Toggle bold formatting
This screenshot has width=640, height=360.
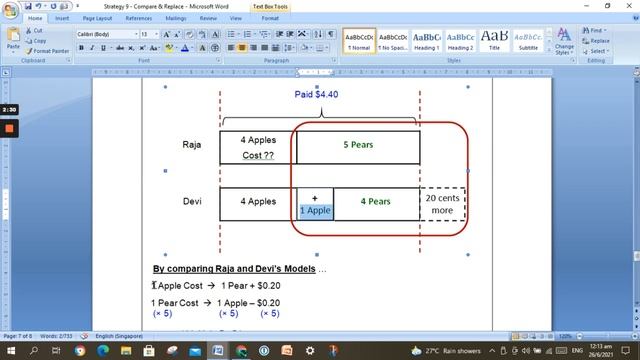pos(81,48)
